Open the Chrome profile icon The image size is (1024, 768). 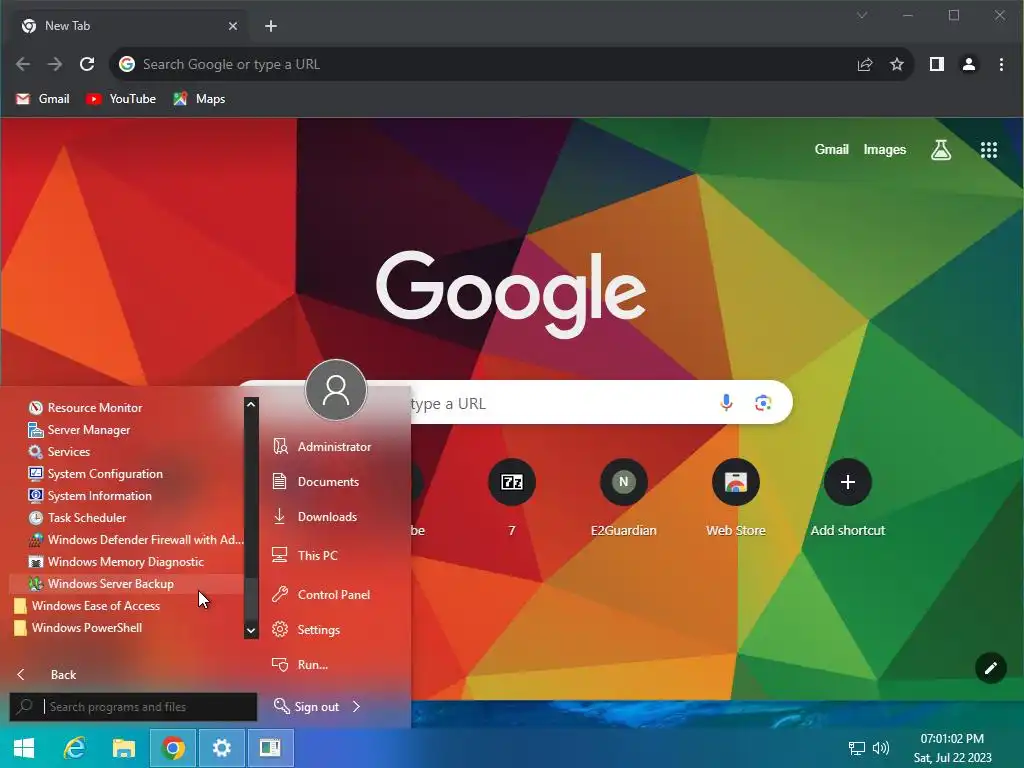969,64
